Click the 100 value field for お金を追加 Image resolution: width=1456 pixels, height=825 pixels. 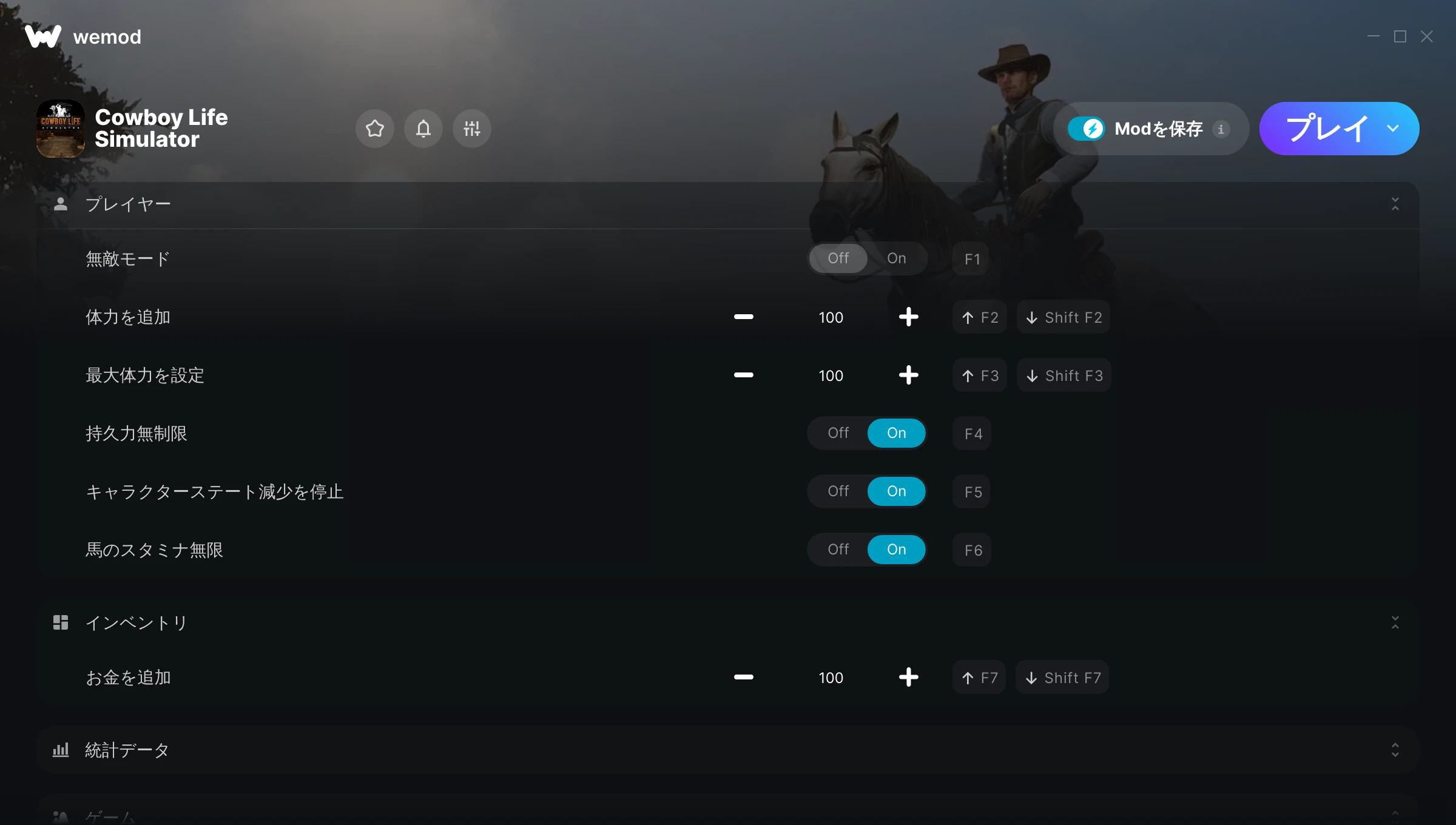point(831,678)
